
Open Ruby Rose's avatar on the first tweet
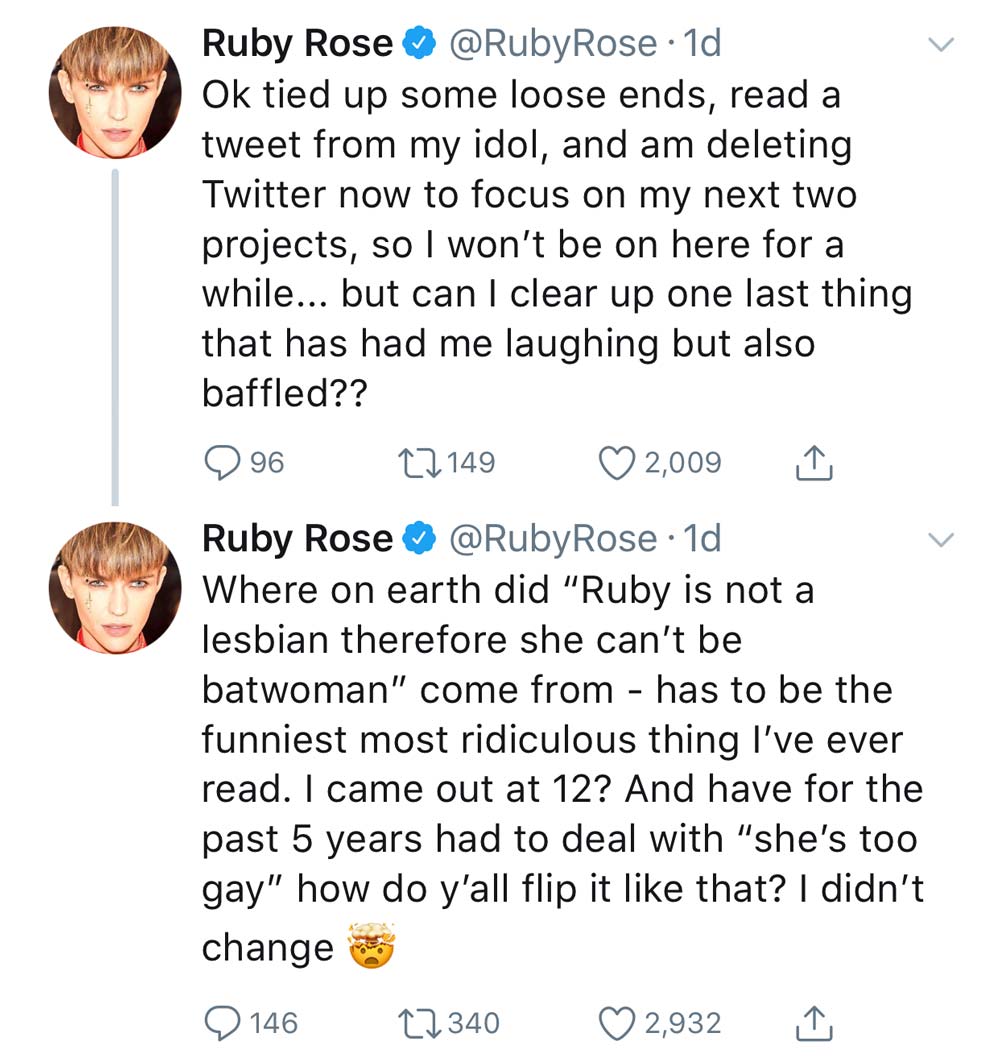coord(115,92)
